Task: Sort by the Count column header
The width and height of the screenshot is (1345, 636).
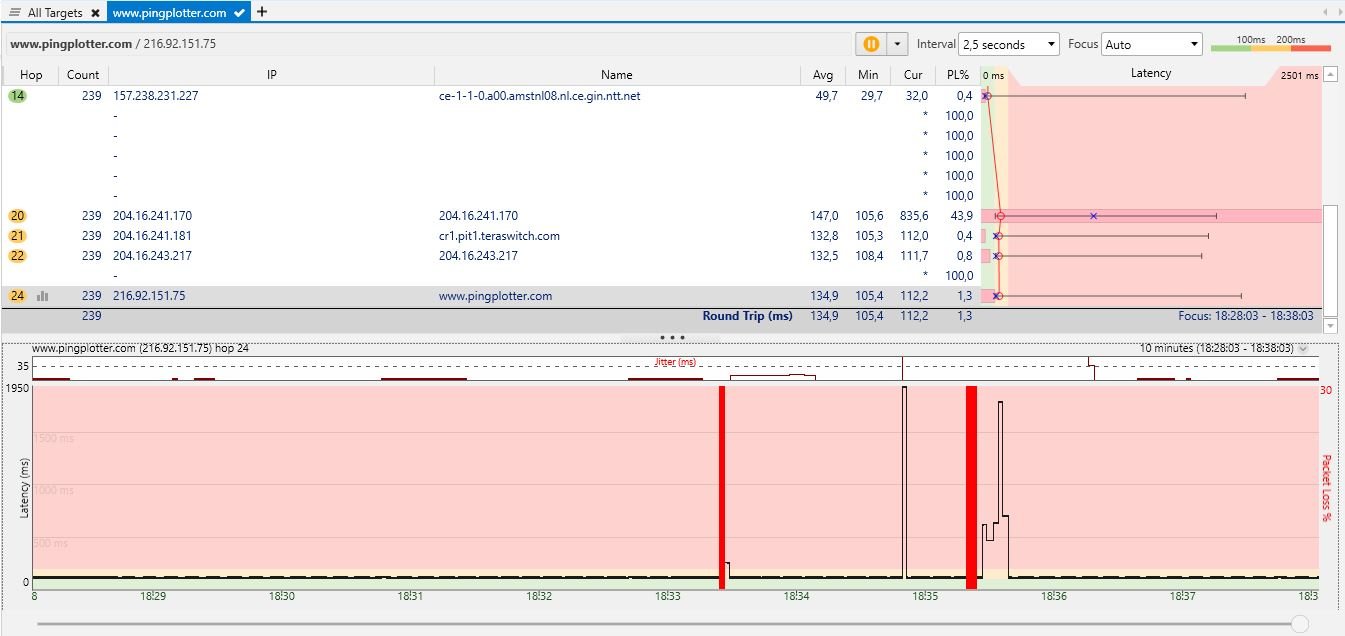Action: tap(83, 75)
